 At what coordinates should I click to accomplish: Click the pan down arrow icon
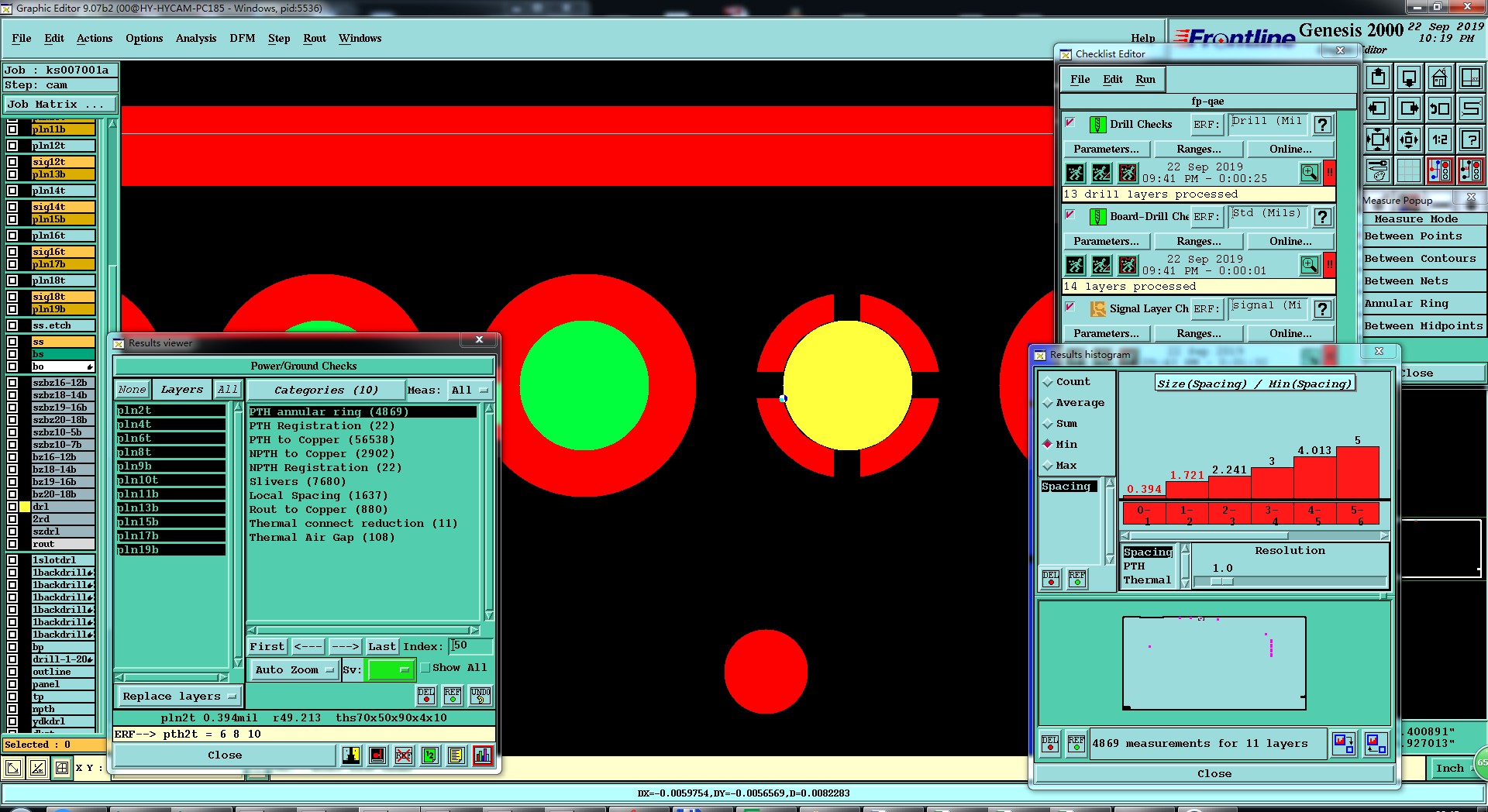(1409, 77)
